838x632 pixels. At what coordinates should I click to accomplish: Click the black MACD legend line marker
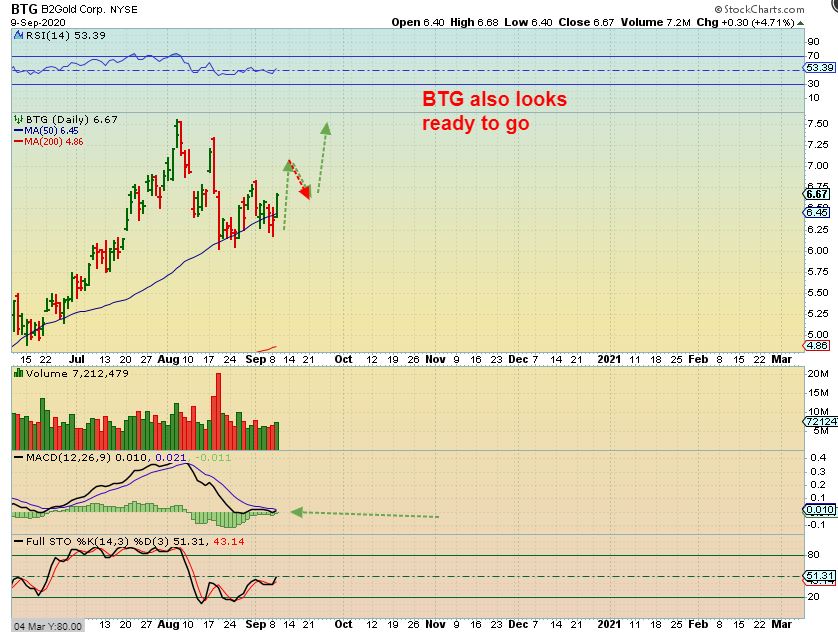[19, 458]
